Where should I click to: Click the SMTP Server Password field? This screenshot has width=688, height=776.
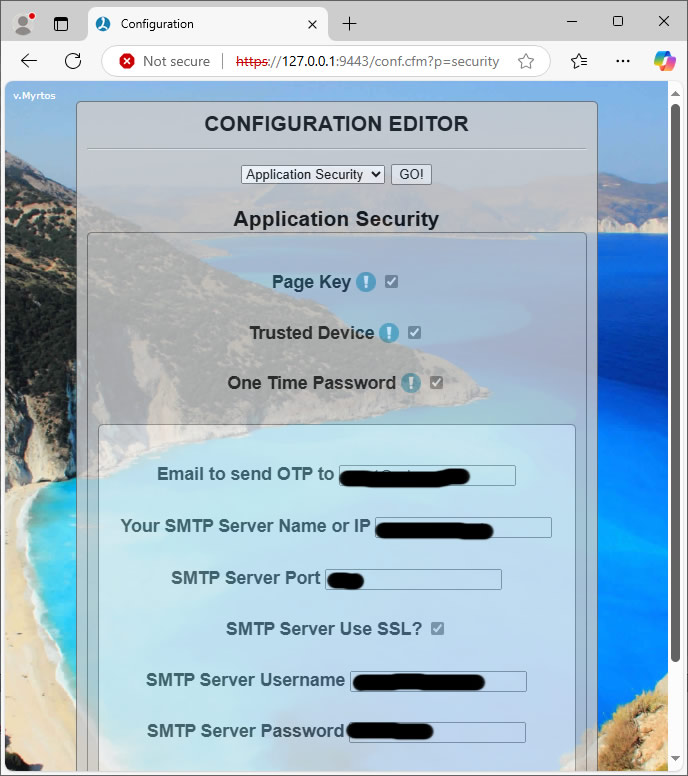click(x=438, y=732)
